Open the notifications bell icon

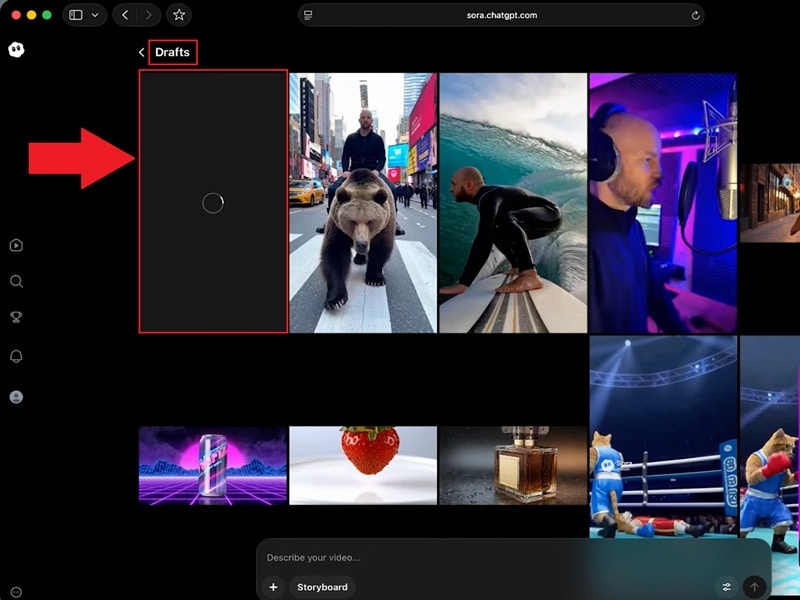coord(16,354)
